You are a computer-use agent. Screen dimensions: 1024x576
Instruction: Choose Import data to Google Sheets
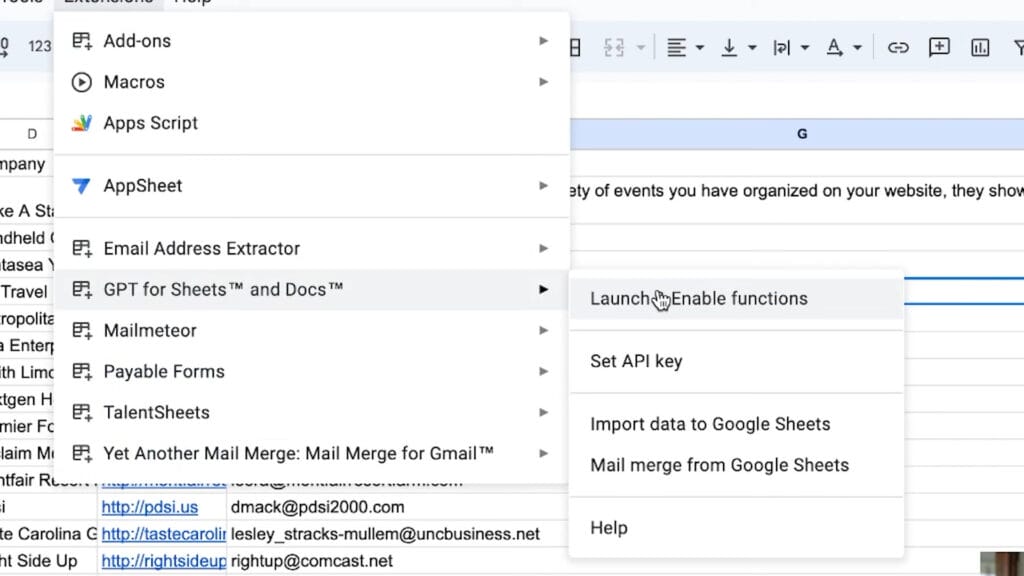point(737,424)
